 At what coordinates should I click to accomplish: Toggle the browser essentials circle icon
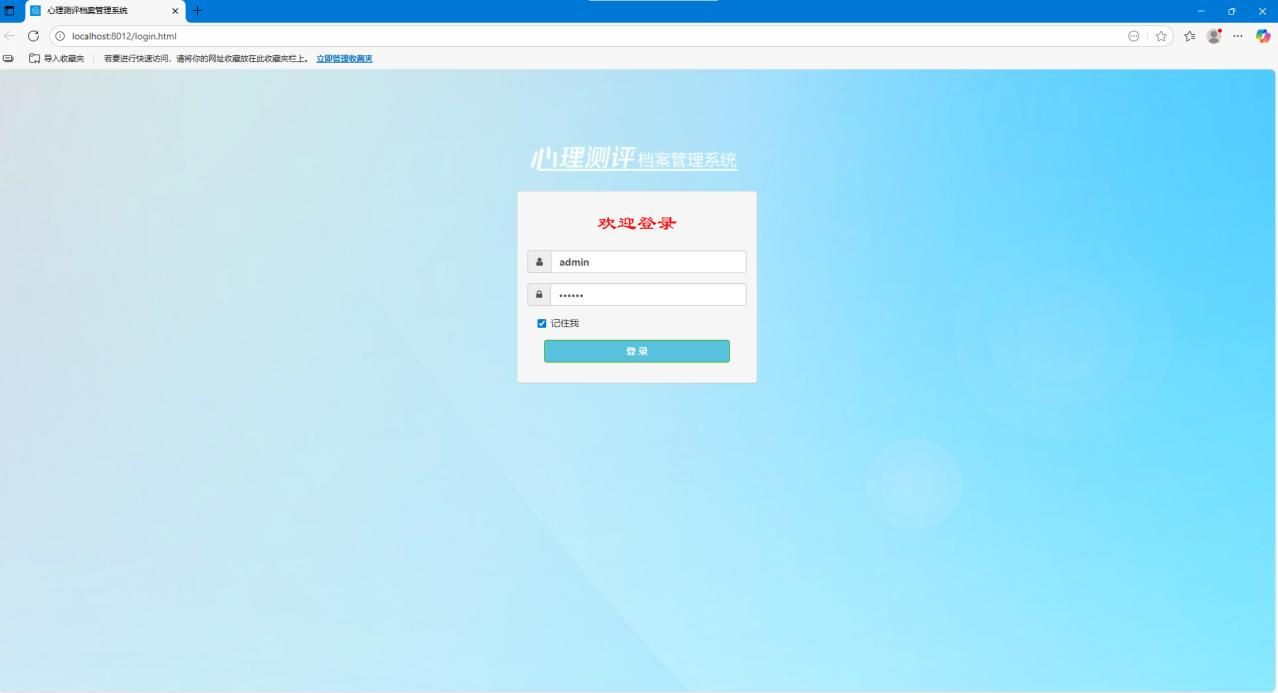(x=1134, y=35)
